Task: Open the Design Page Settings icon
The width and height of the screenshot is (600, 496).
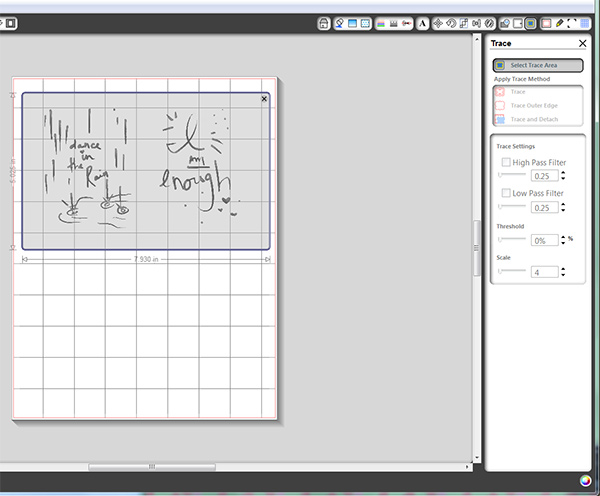Action: pyautogui.click(x=546, y=24)
